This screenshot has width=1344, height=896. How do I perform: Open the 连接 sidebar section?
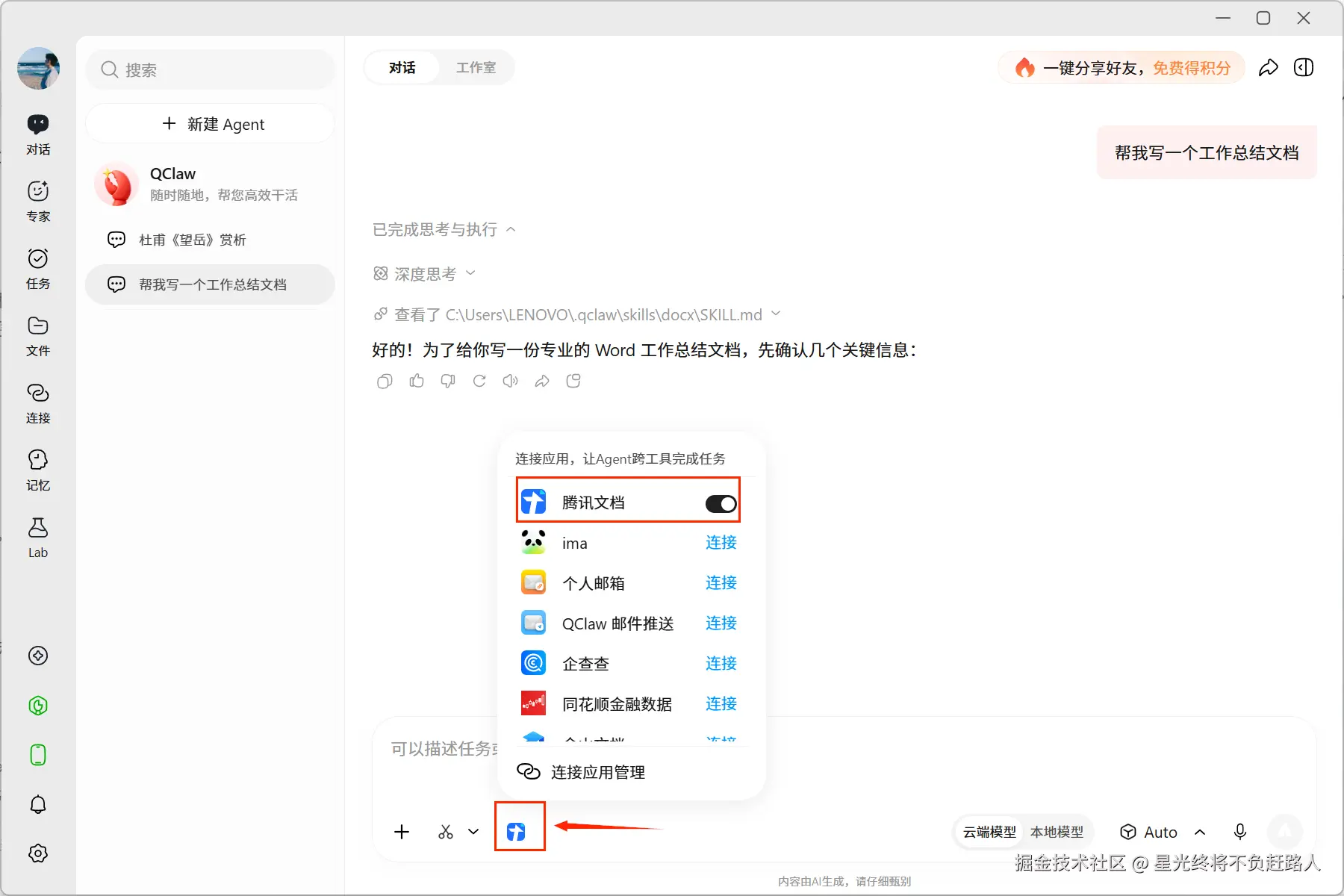[38, 403]
